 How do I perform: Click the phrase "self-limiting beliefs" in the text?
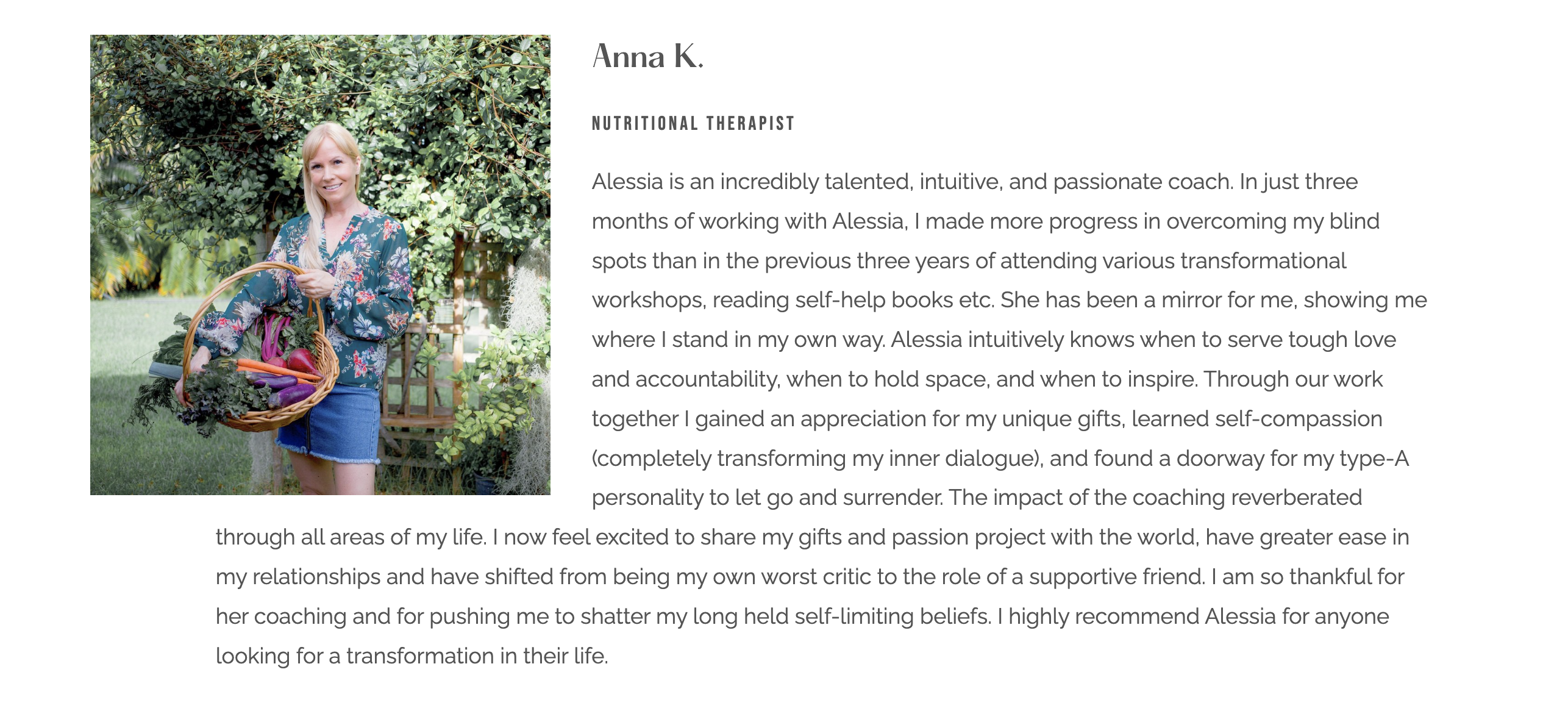pyautogui.click(x=893, y=616)
